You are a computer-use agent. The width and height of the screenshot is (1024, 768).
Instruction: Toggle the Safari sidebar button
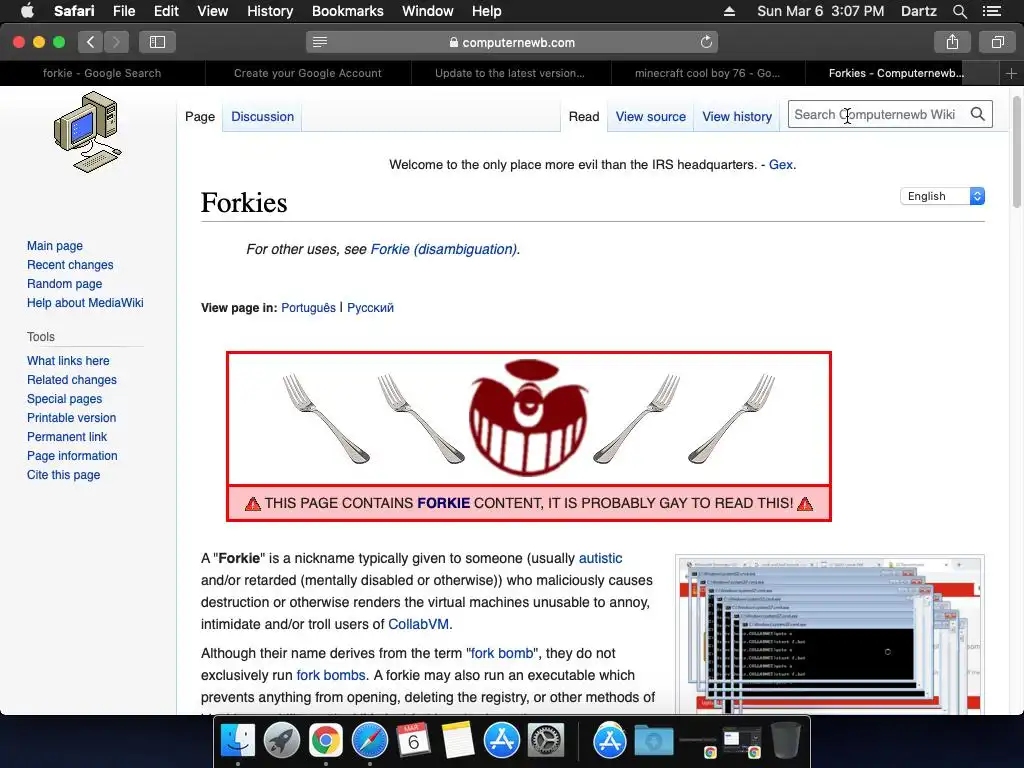coord(157,42)
